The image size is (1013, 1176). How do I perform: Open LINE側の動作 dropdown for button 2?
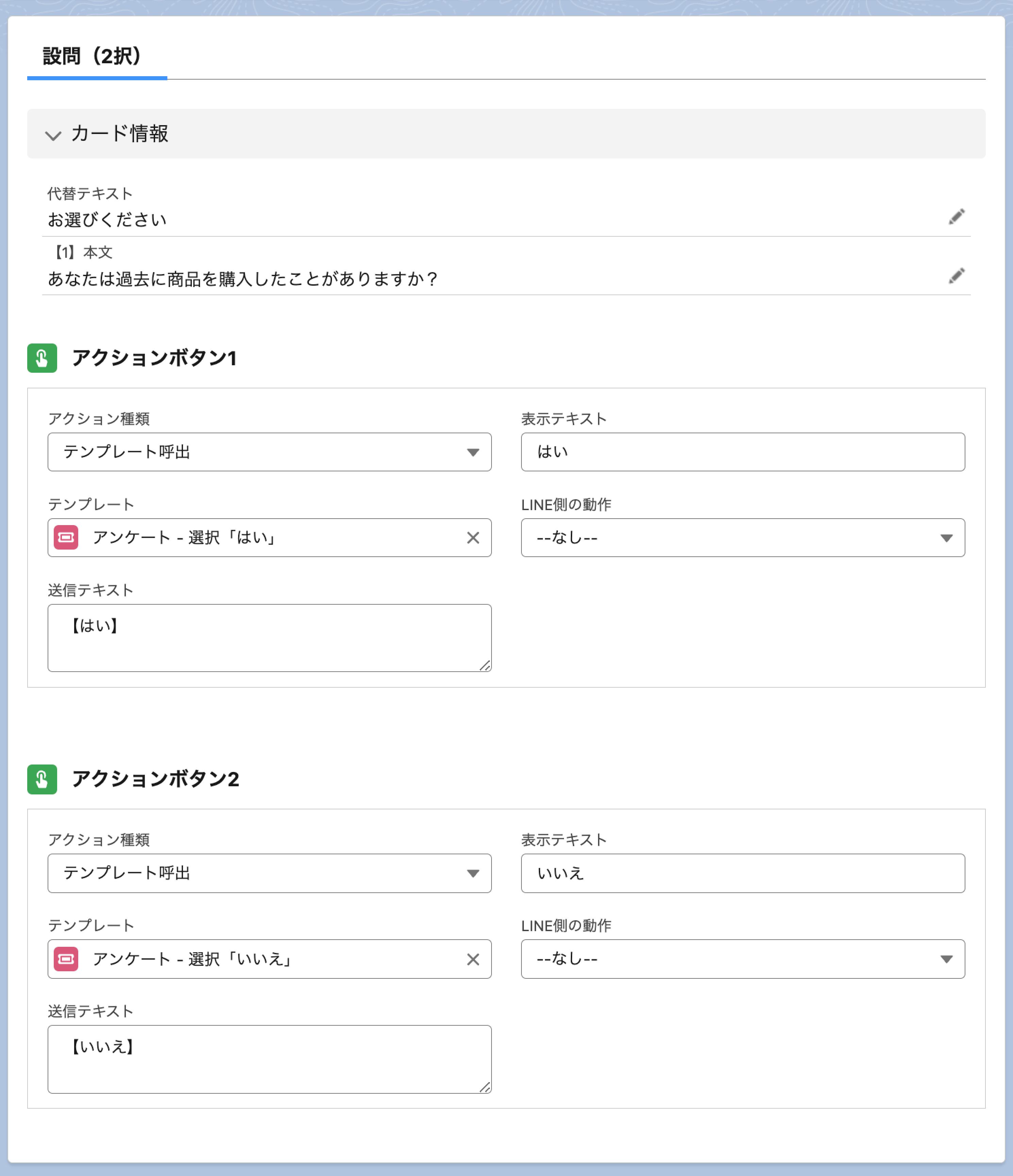pos(742,959)
